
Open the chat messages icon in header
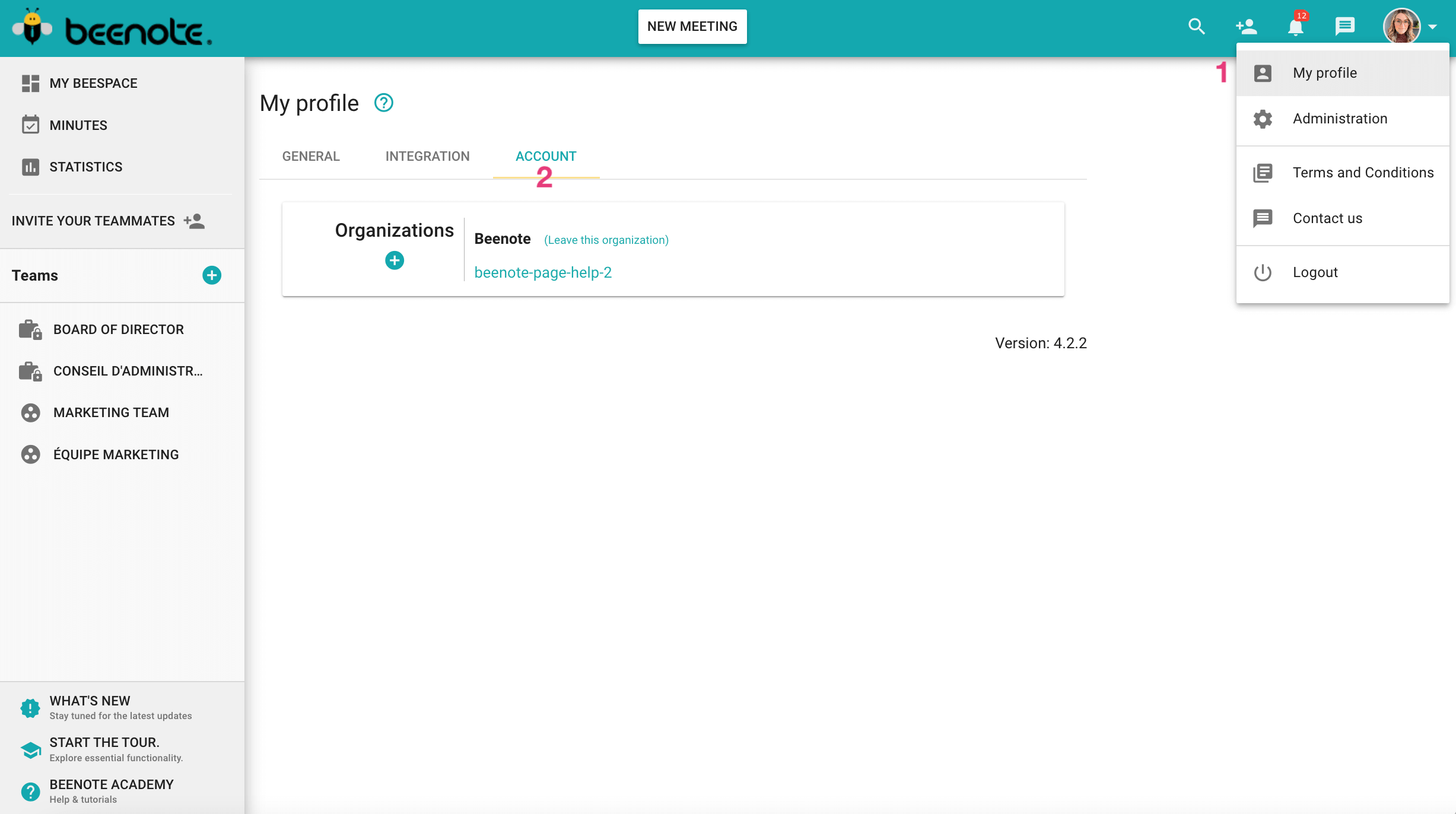pyautogui.click(x=1344, y=27)
